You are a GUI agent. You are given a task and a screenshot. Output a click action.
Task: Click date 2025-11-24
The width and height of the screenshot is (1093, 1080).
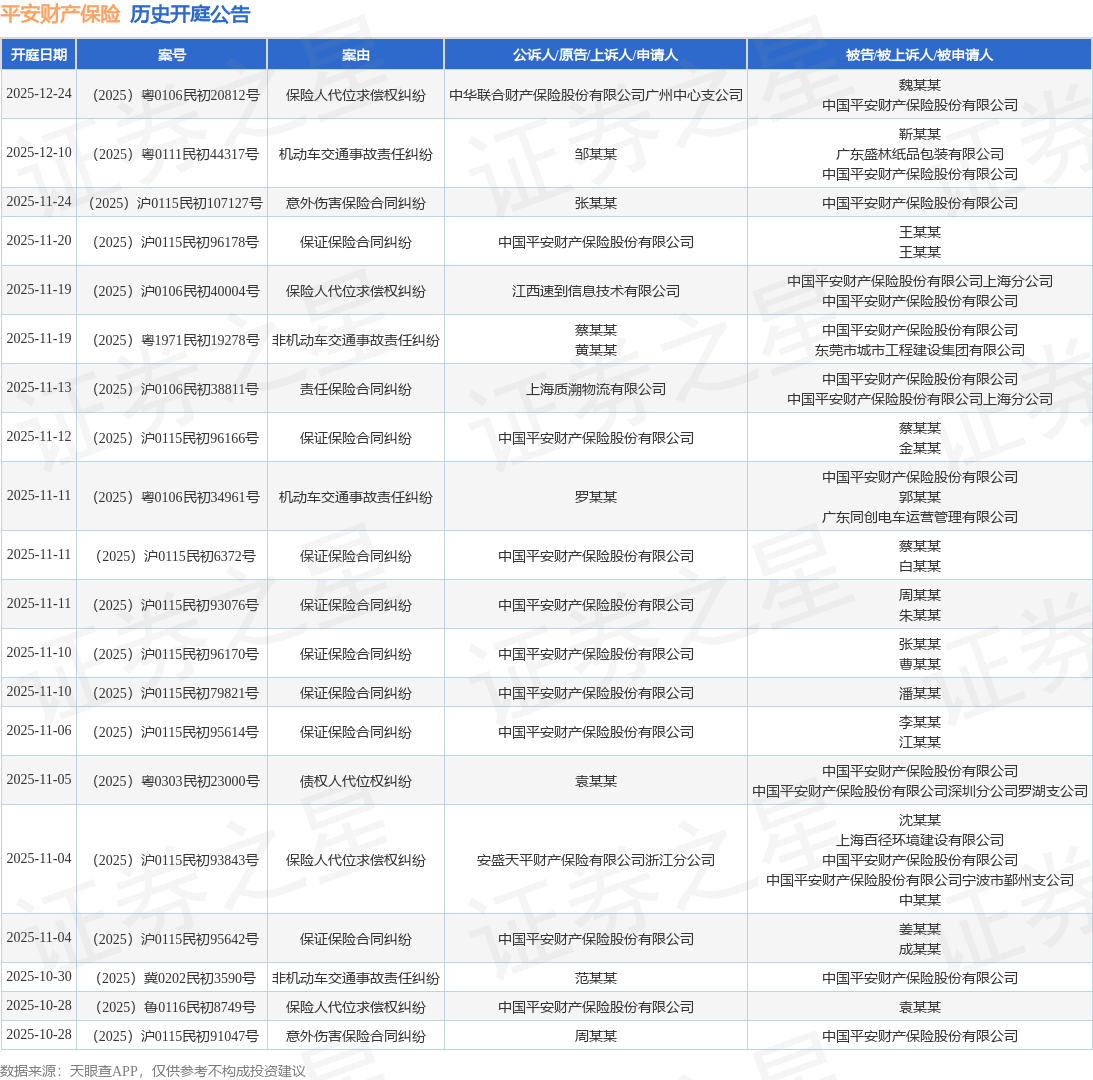click(x=39, y=201)
